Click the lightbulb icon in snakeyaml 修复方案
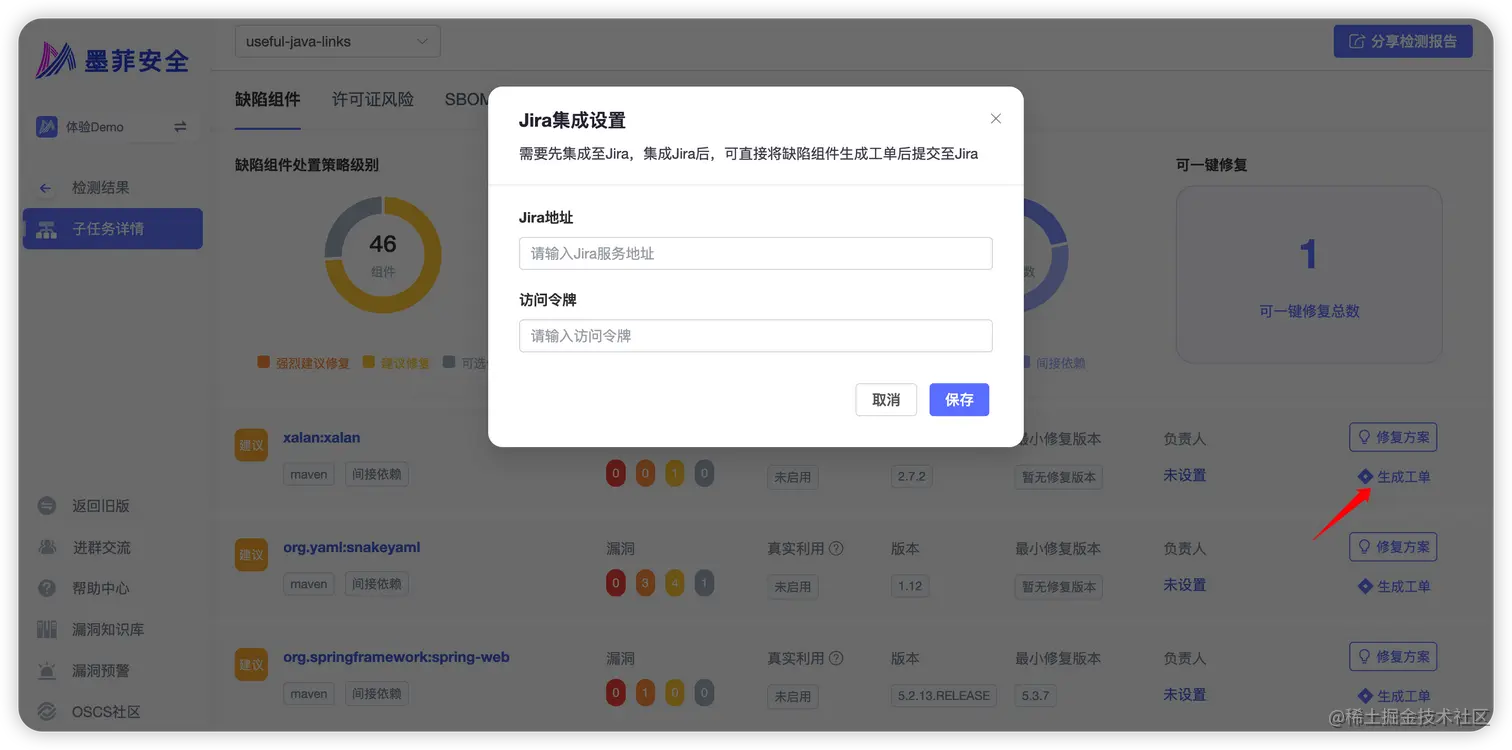 click(1364, 547)
